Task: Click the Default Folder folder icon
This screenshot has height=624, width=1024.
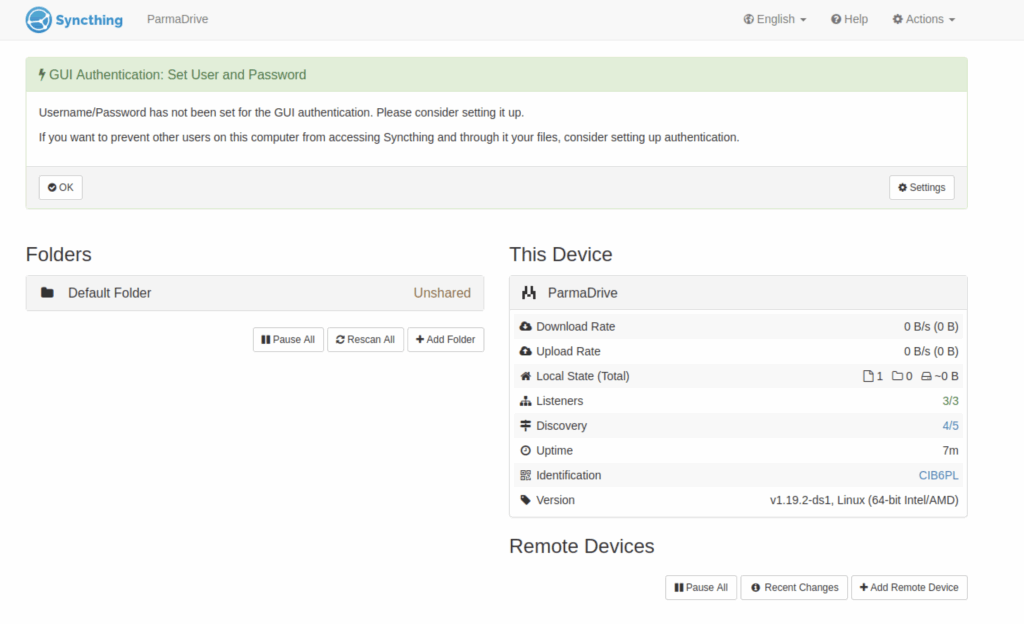Action: click(x=47, y=292)
